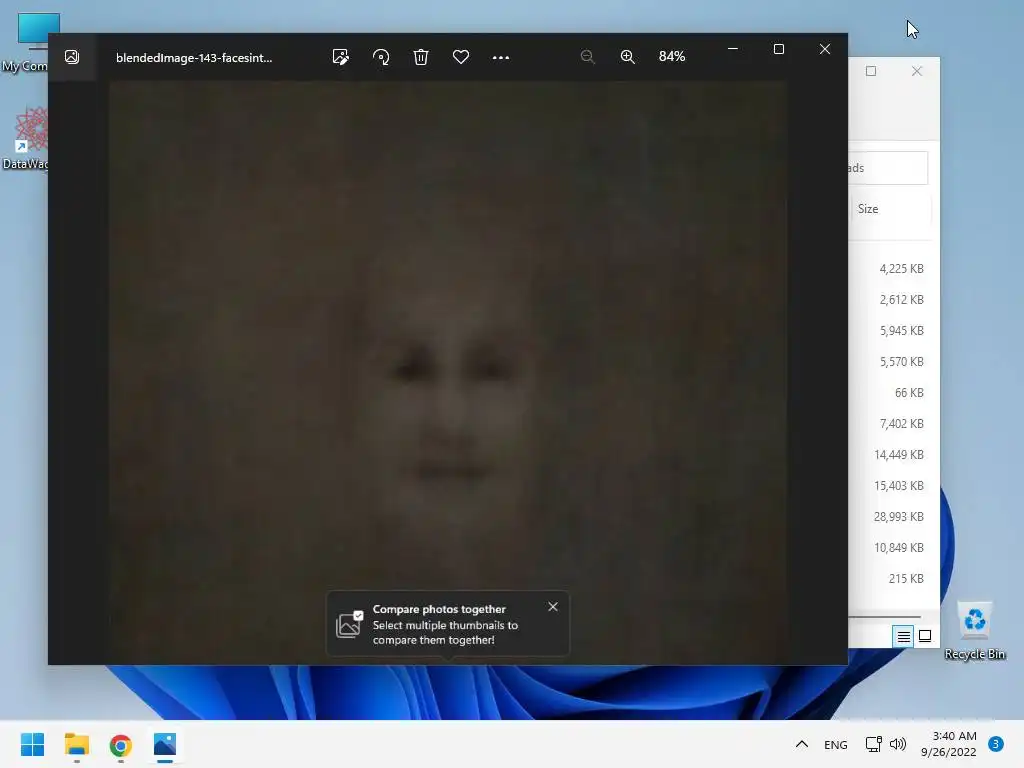Show hidden icons in system tray
This screenshot has height=768, width=1024.
[x=802, y=744]
